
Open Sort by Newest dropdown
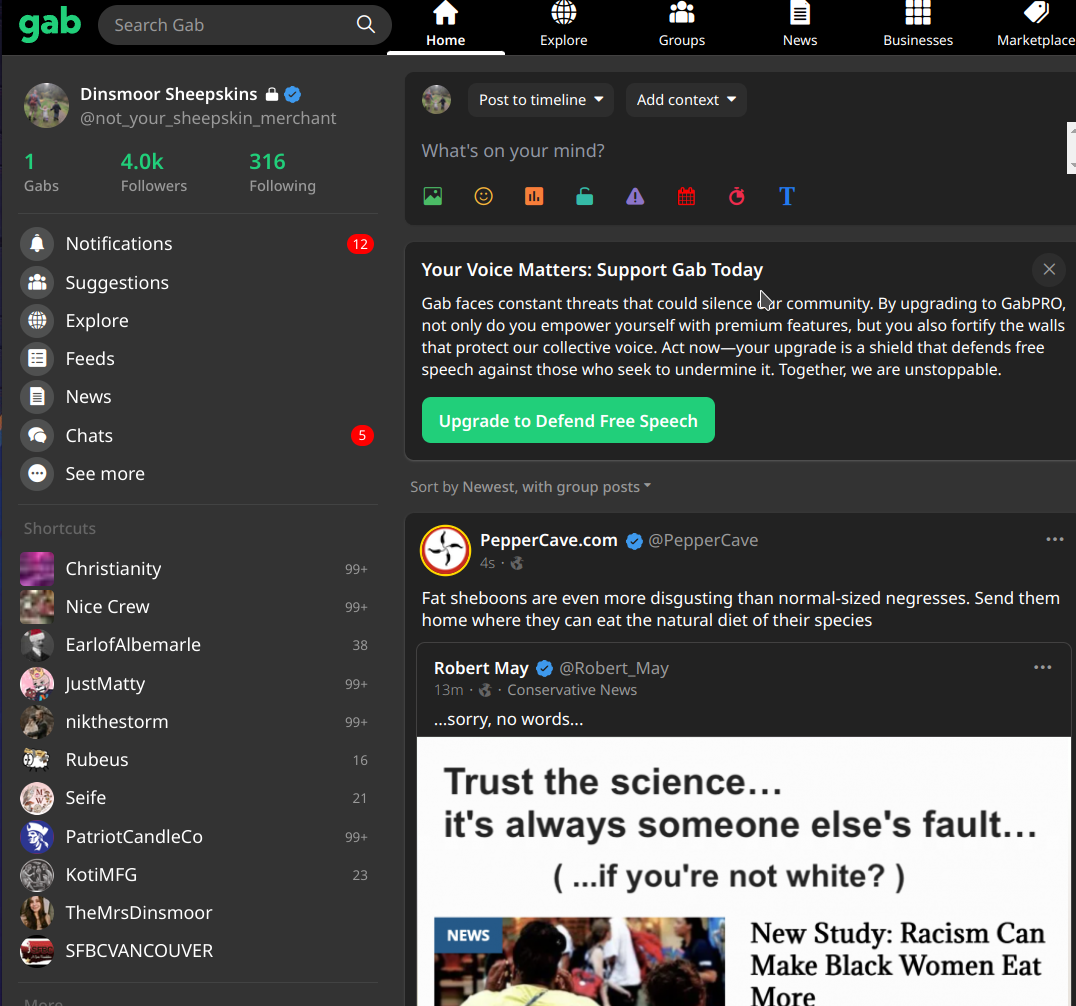pyautogui.click(x=530, y=487)
